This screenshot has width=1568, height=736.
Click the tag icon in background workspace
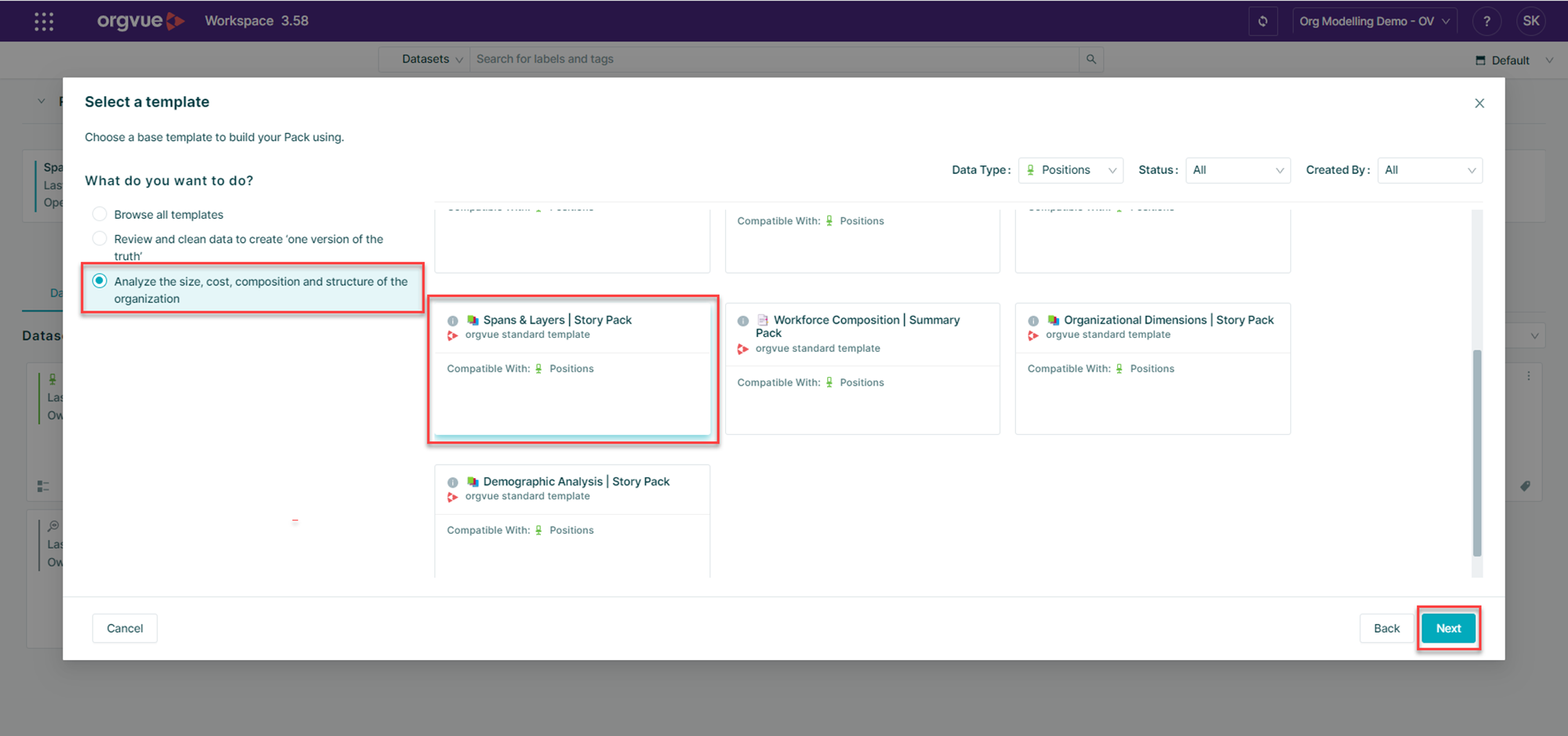[1525, 486]
